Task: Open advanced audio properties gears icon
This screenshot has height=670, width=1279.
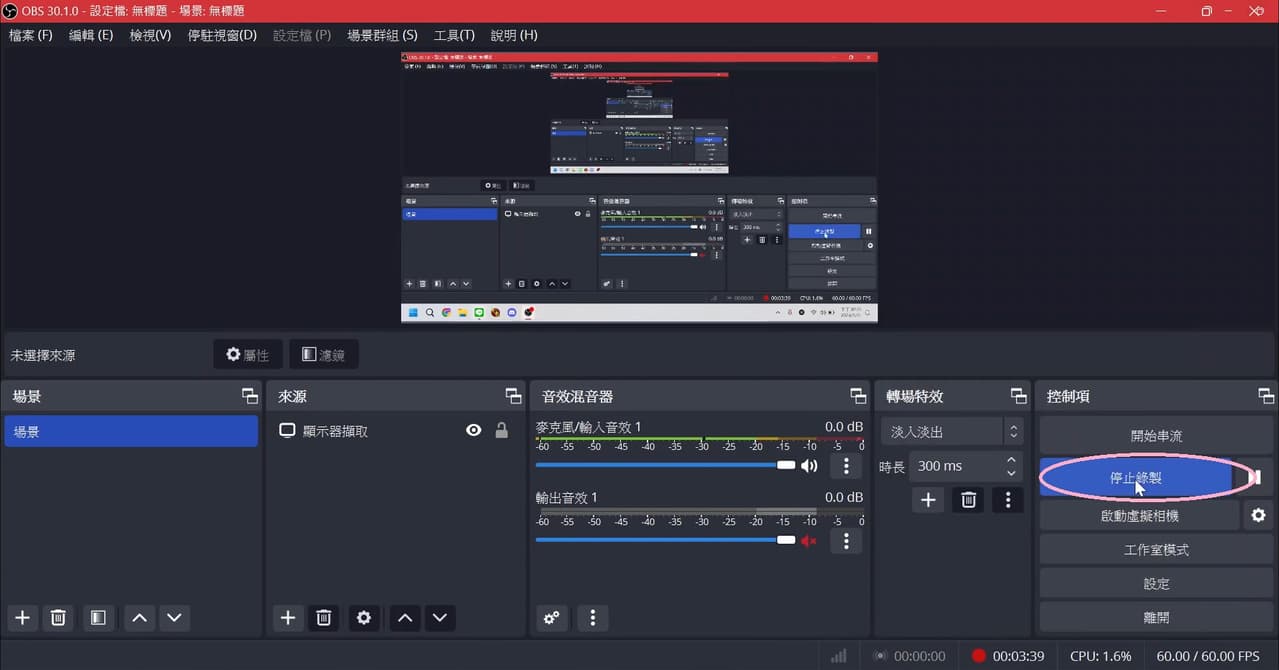Action: [551, 618]
